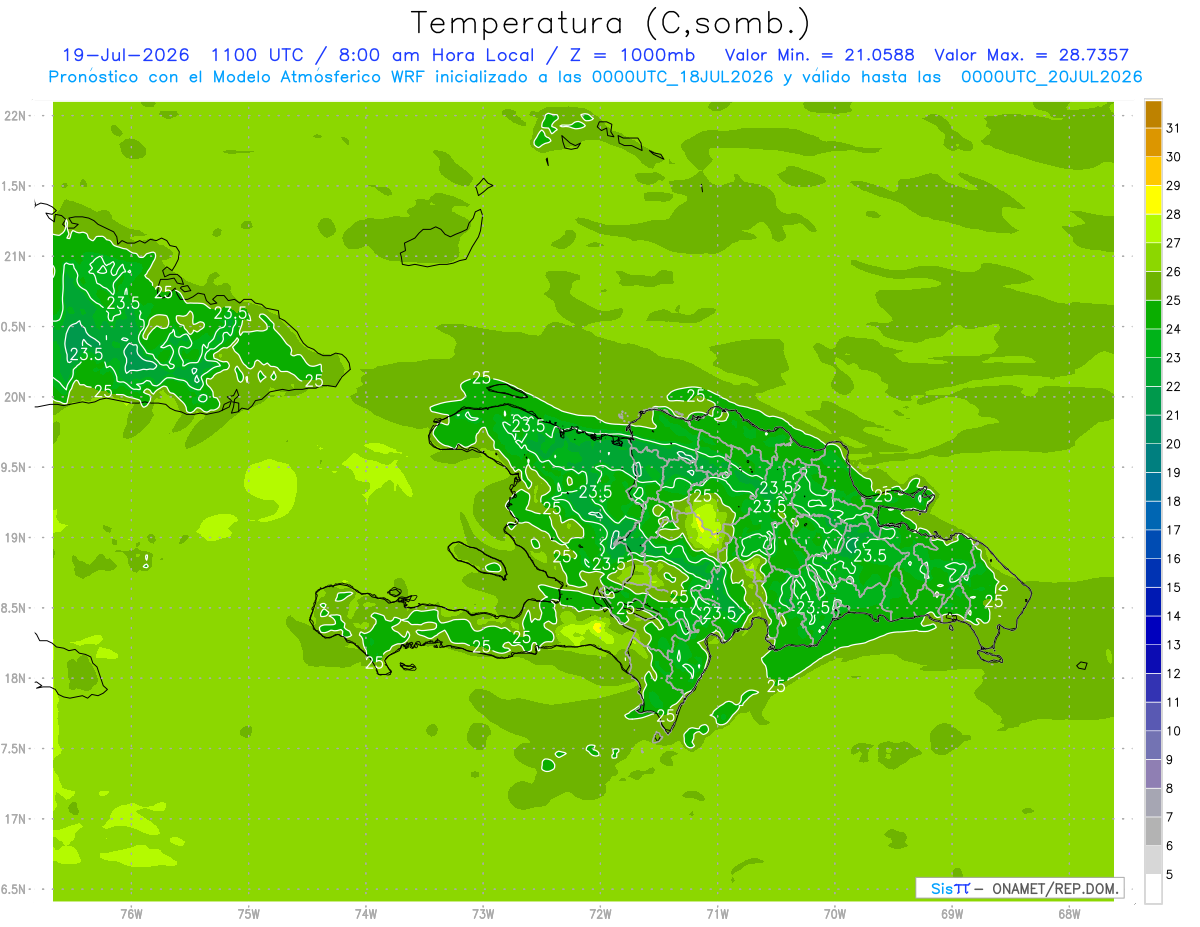This screenshot has width=1200, height=927.
Task: Click the Valor Min. = 21.0588 text
Action: tap(820, 55)
